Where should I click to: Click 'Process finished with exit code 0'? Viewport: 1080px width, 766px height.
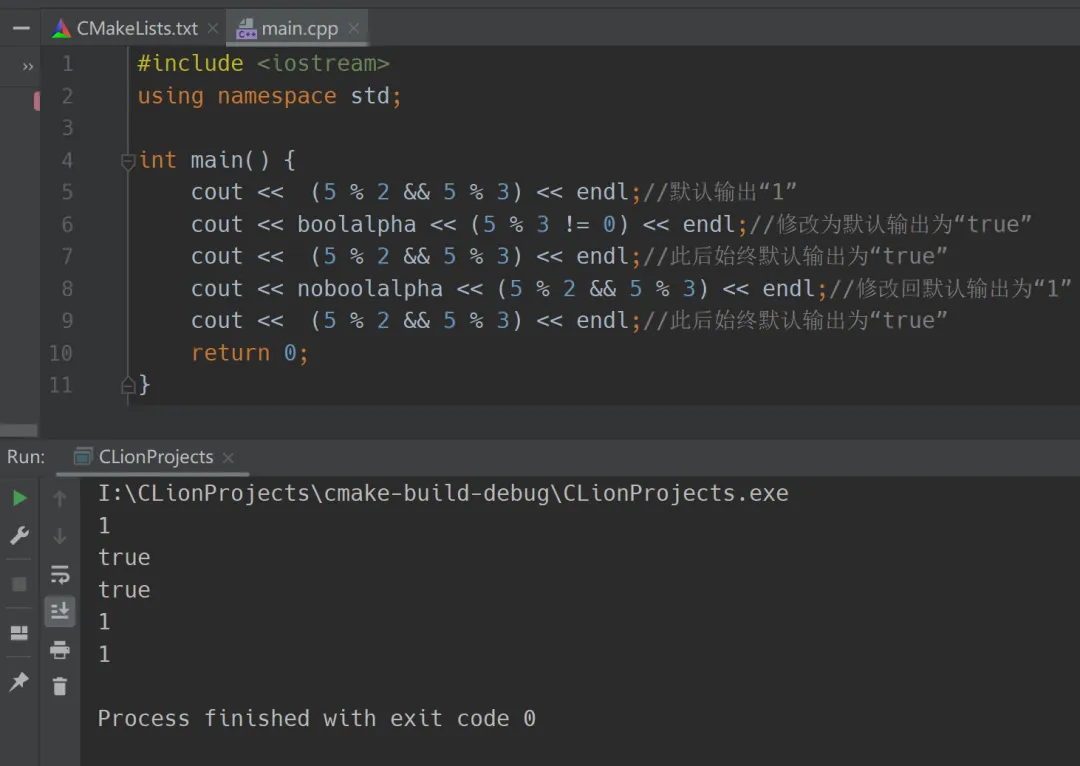pos(316,718)
